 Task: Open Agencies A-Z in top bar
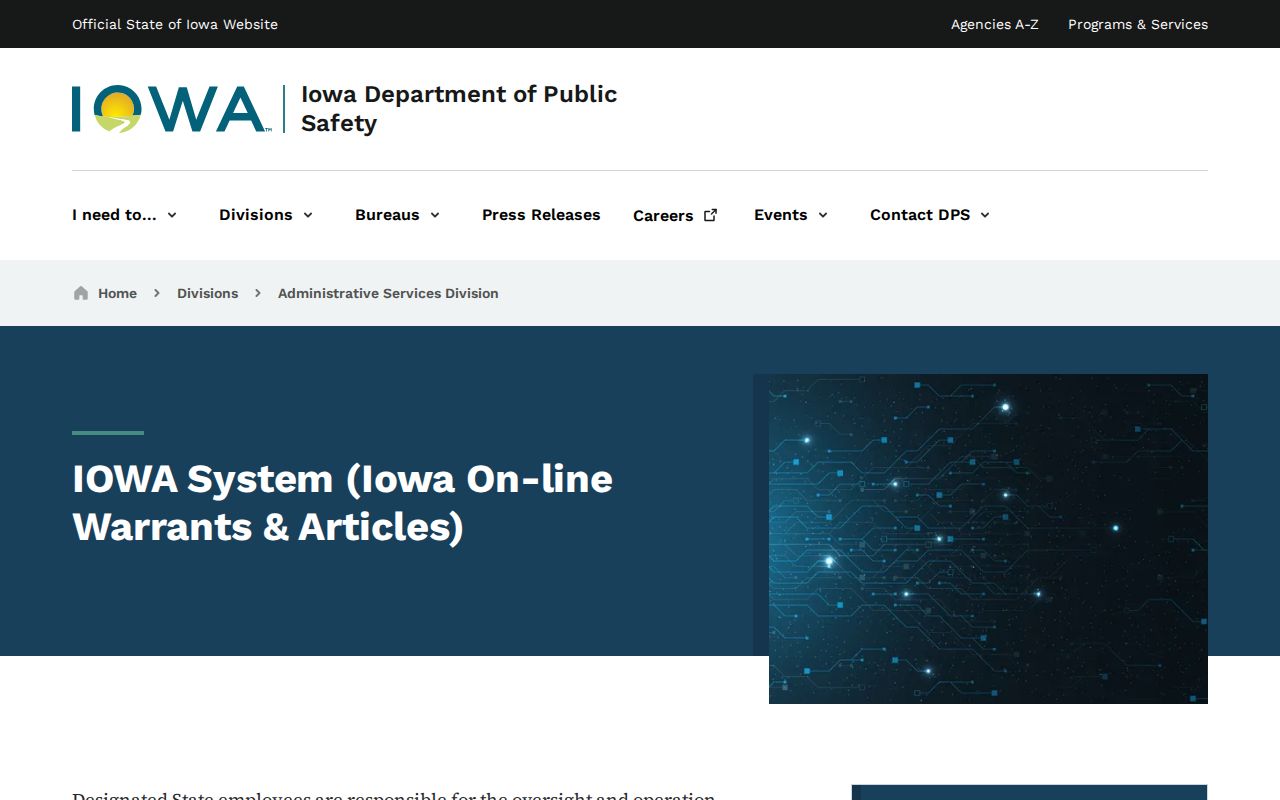[995, 24]
